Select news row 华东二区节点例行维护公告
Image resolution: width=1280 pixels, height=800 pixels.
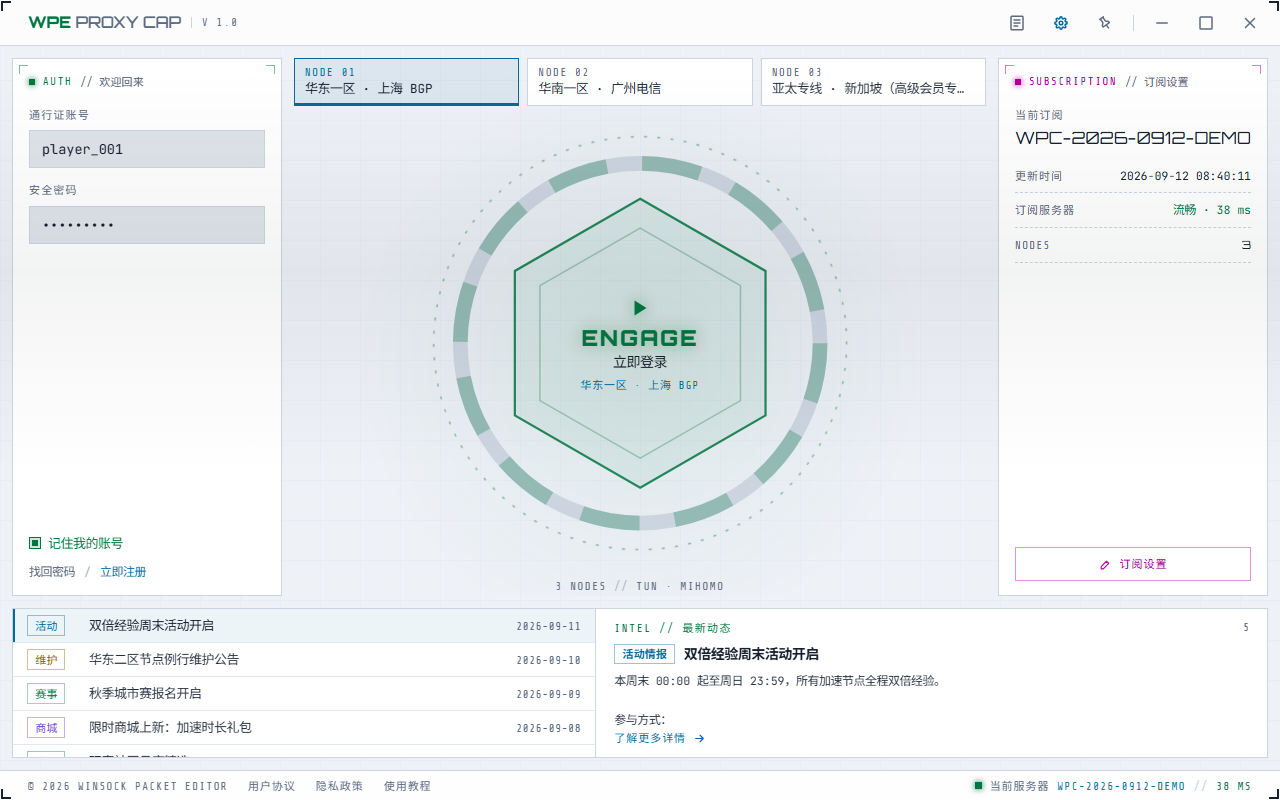304,660
